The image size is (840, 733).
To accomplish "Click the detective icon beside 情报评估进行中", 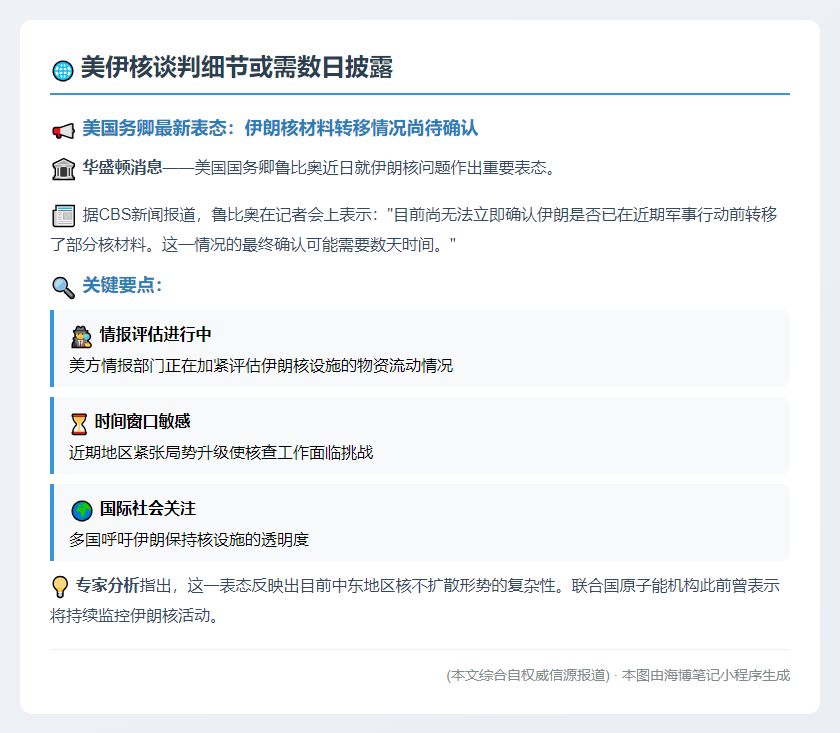I will point(81,337).
